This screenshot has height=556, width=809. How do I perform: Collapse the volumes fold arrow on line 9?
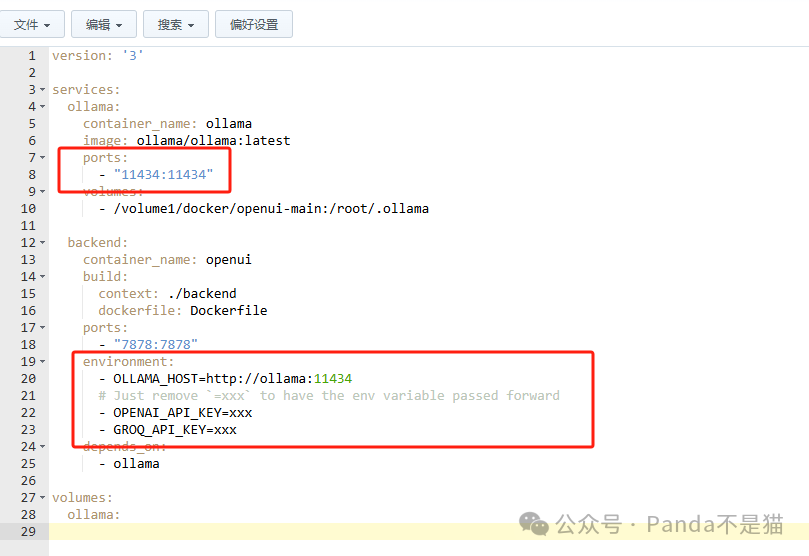pos(42,192)
